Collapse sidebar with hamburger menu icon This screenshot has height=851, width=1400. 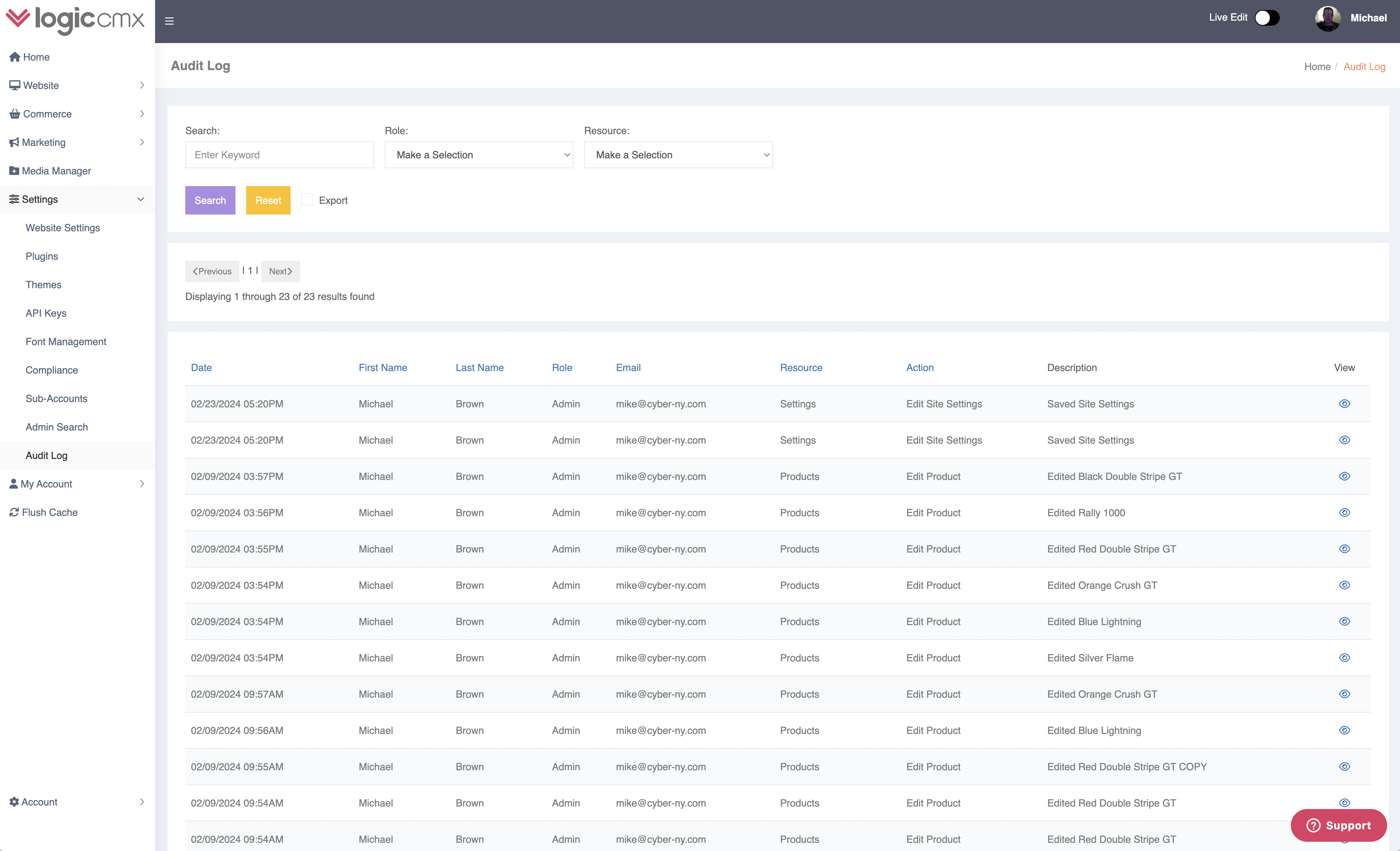169,21
